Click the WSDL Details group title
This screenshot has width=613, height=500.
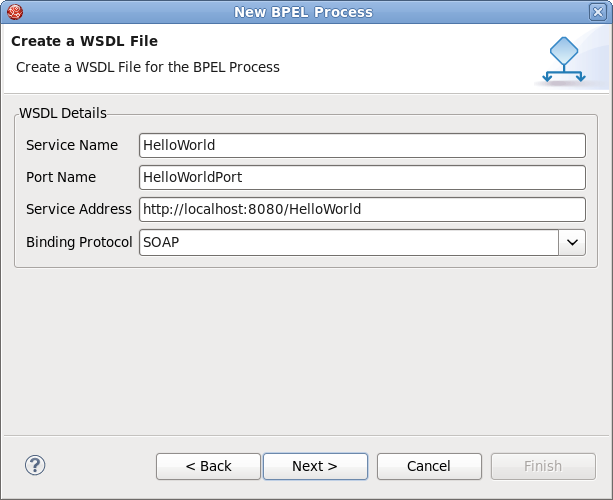click(x=63, y=113)
